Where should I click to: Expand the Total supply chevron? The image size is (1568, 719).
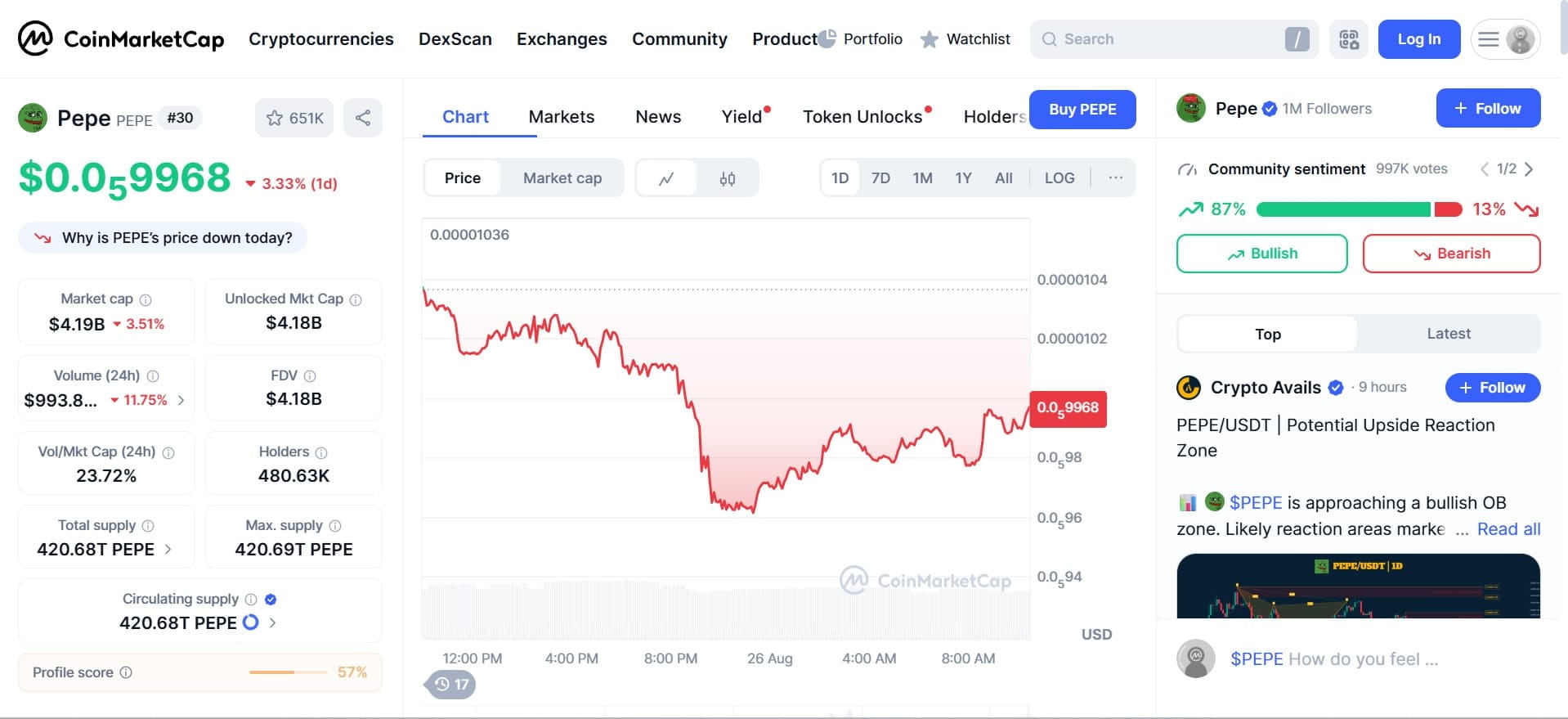168,549
